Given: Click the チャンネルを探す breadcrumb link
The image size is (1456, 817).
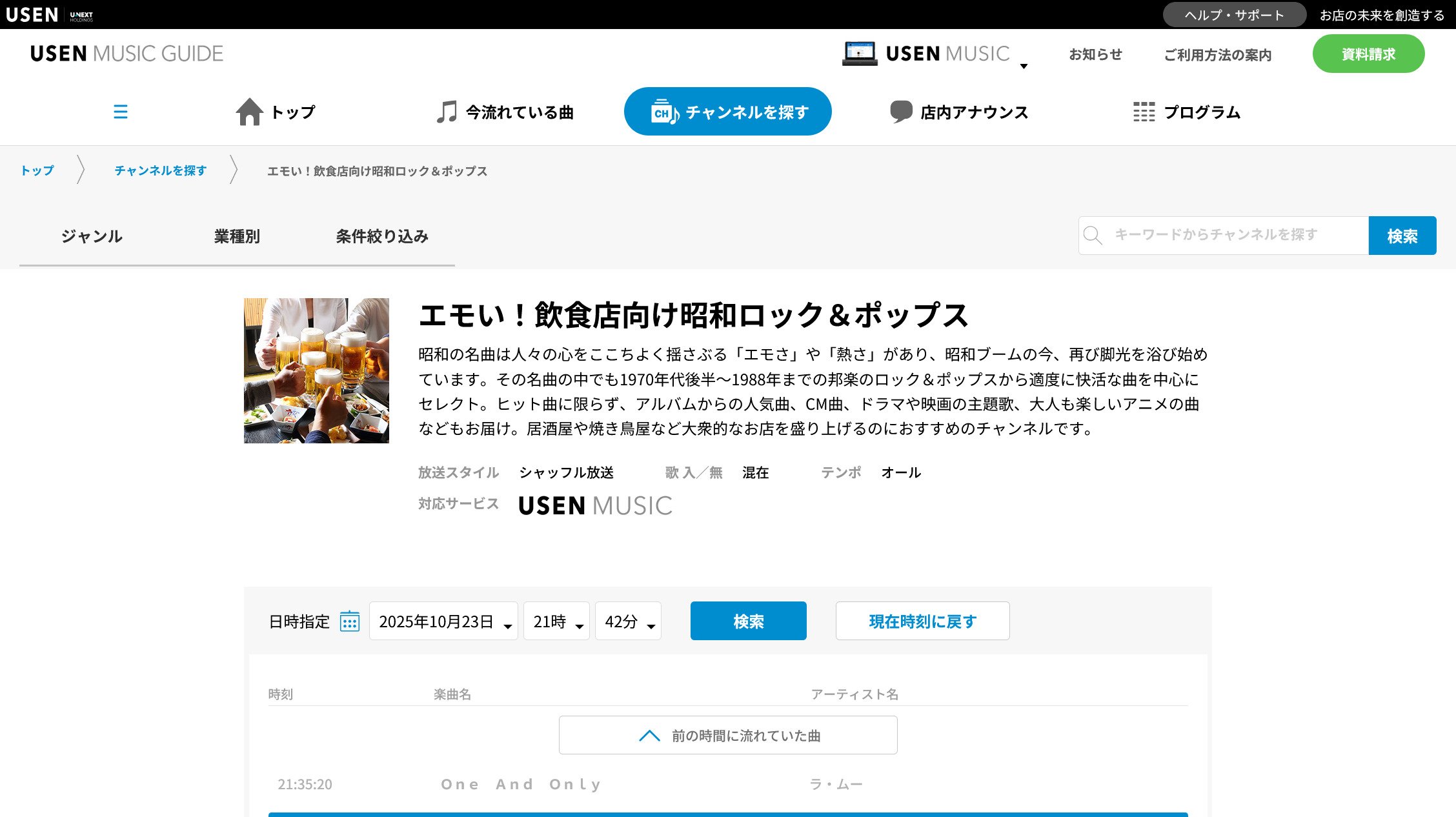Looking at the screenshot, I should click(x=161, y=170).
